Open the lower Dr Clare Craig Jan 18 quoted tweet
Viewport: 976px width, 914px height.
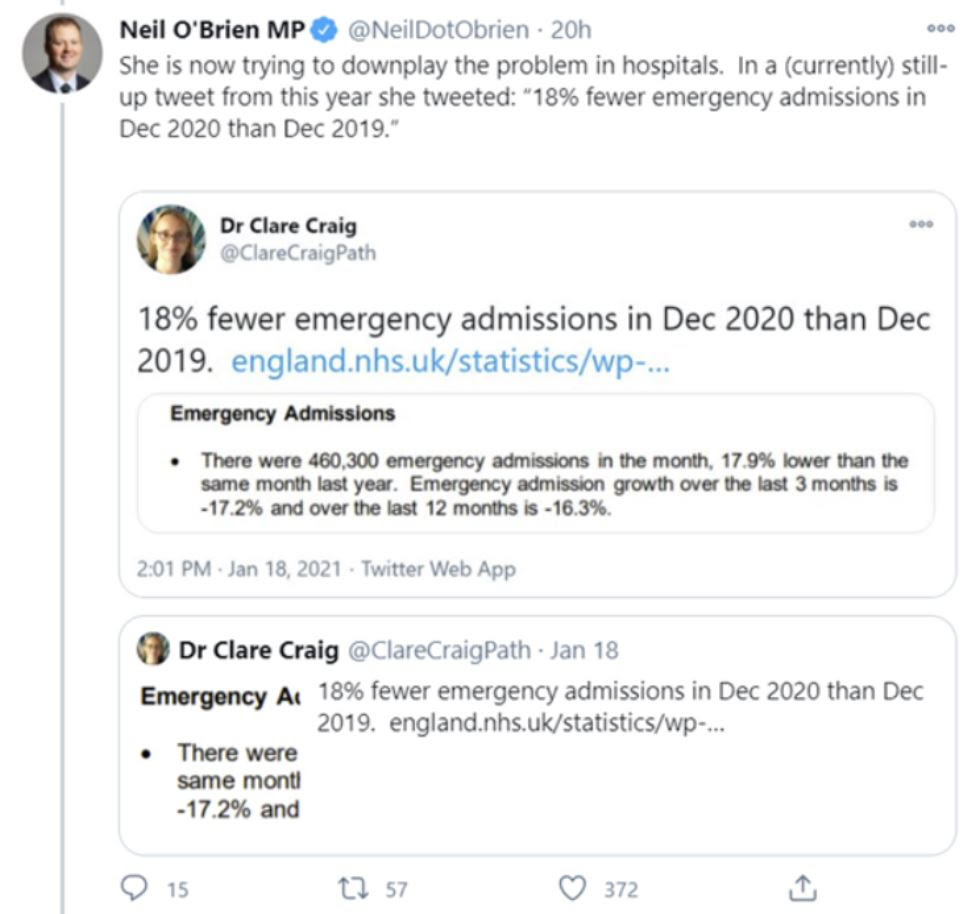(x=537, y=735)
